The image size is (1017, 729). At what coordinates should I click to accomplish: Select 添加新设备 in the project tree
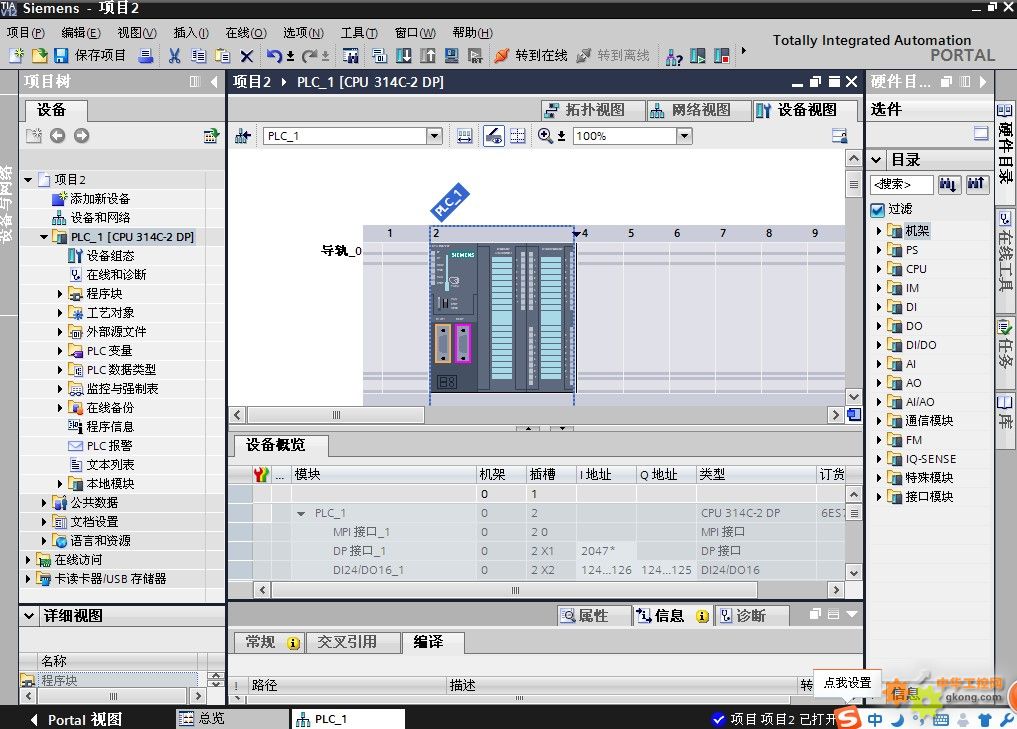click(100, 198)
